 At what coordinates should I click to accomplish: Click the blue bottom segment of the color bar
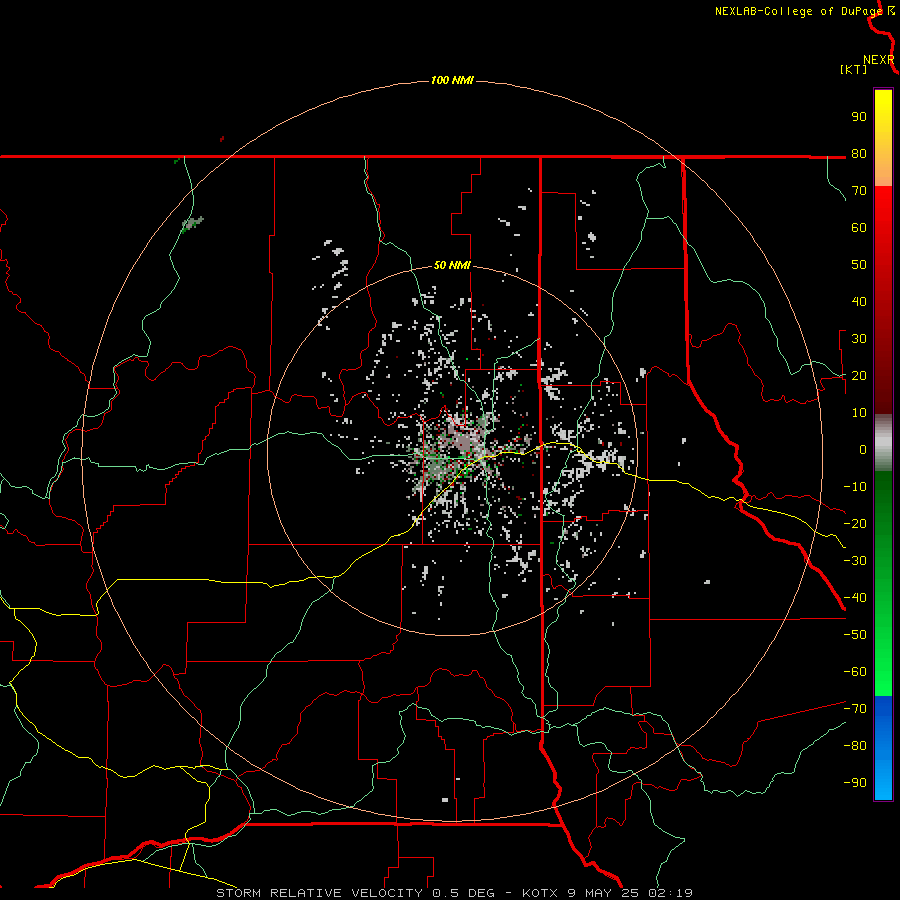[x=883, y=748]
